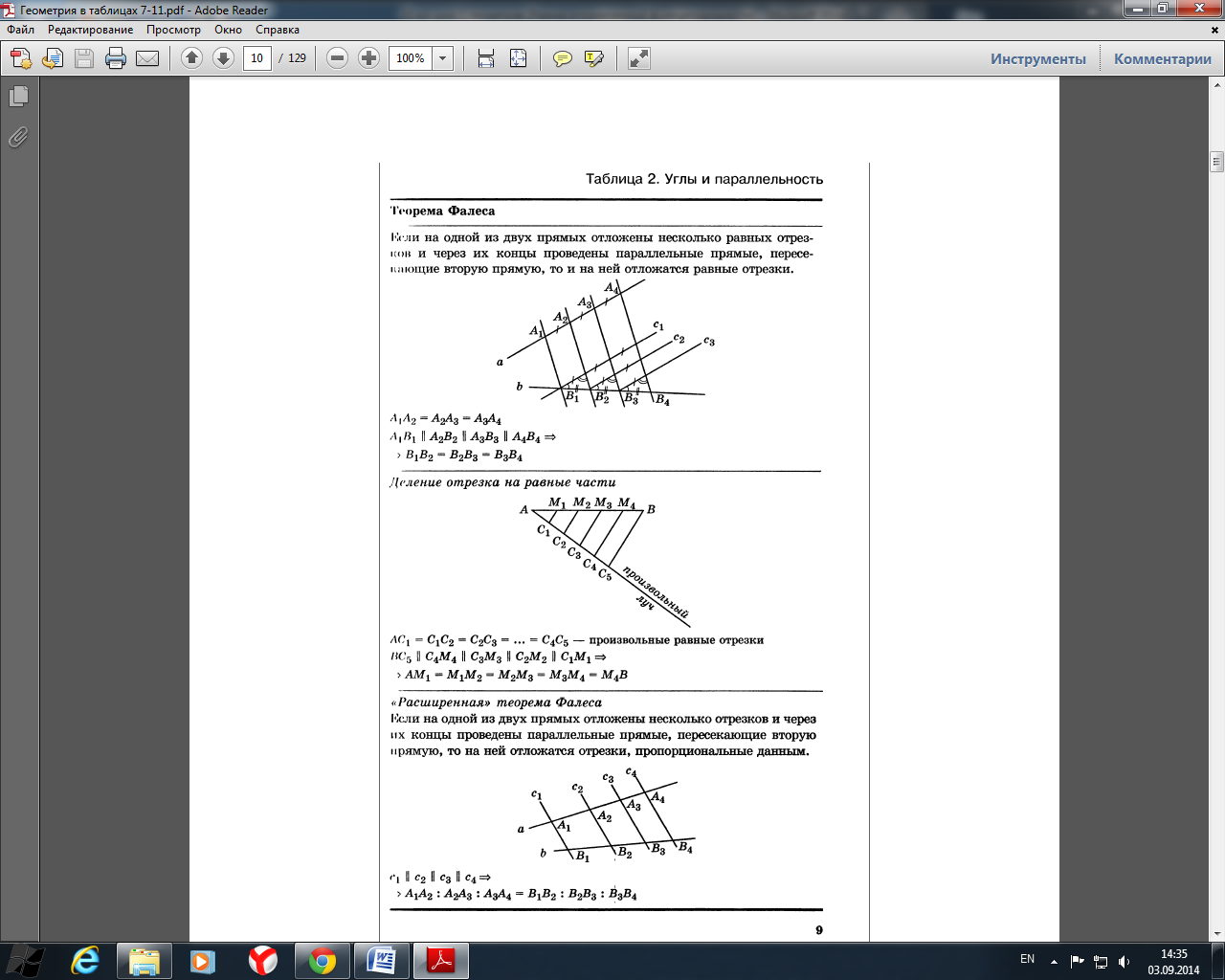The height and width of the screenshot is (980, 1225).
Task: Click the page number field showing 10
Action: pos(256,58)
